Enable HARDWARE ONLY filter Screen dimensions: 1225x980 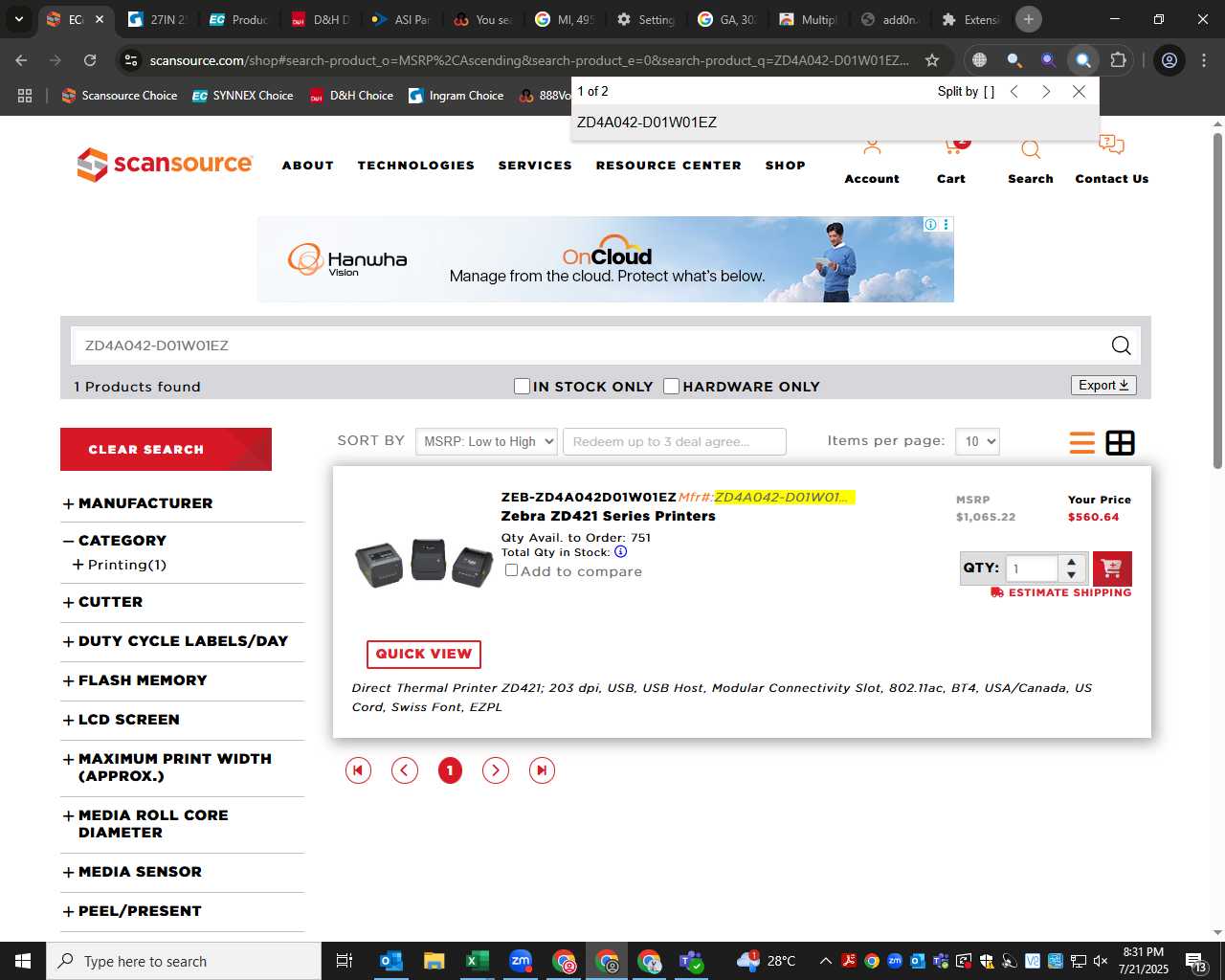(671, 386)
